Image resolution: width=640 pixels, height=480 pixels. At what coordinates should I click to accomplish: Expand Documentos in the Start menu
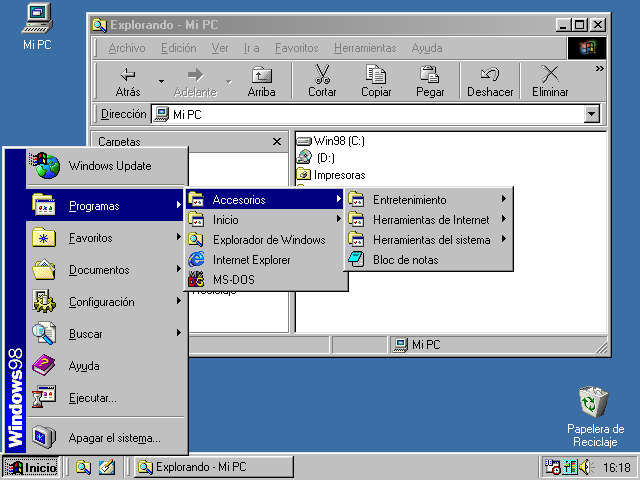click(107, 270)
